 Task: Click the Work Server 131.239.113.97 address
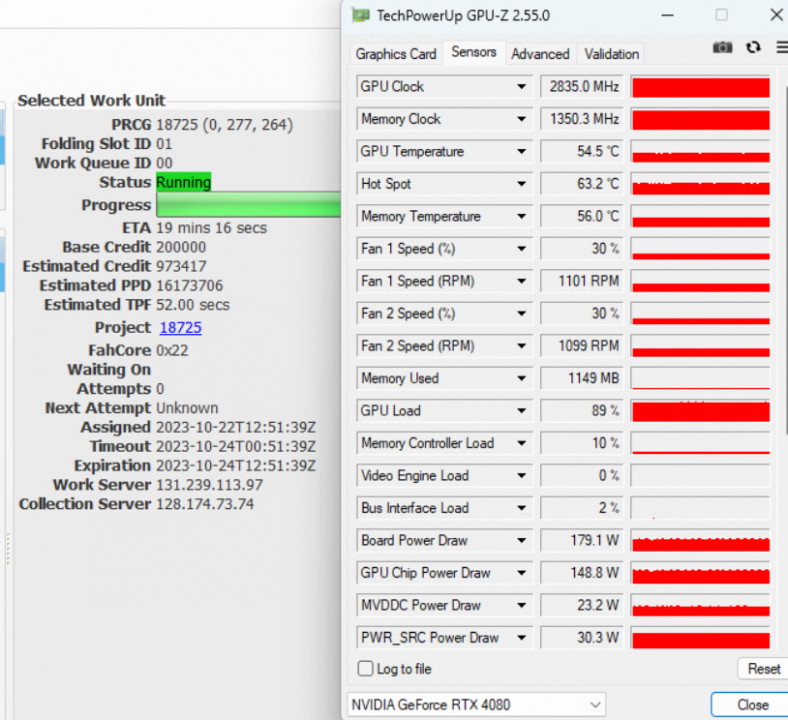click(x=209, y=485)
